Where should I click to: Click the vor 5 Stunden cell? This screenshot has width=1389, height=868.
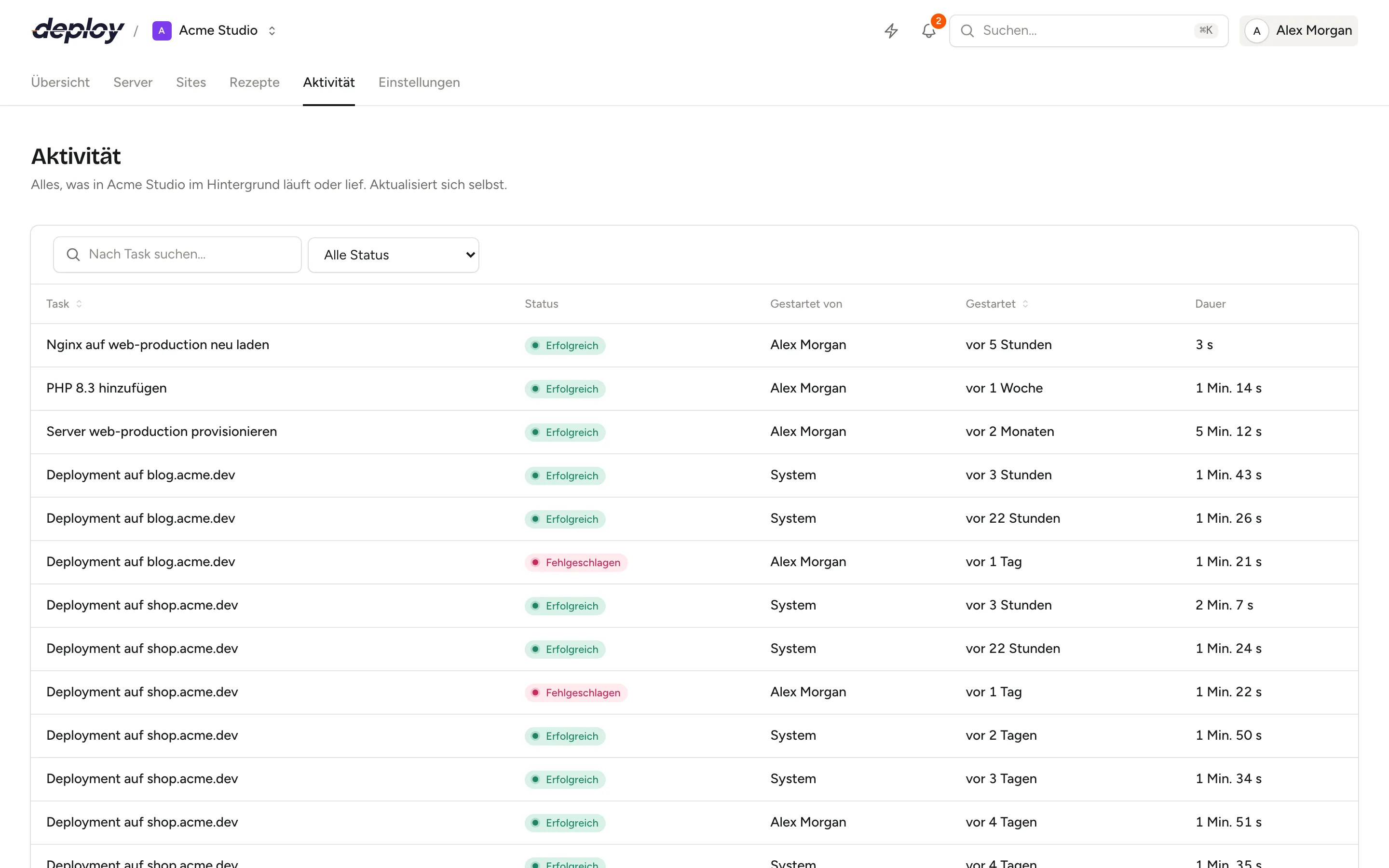[x=1008, y=344]
